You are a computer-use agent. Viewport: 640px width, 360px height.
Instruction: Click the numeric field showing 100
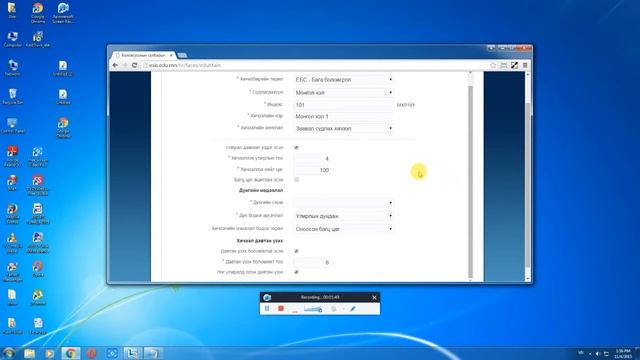(x=312, y=170)
